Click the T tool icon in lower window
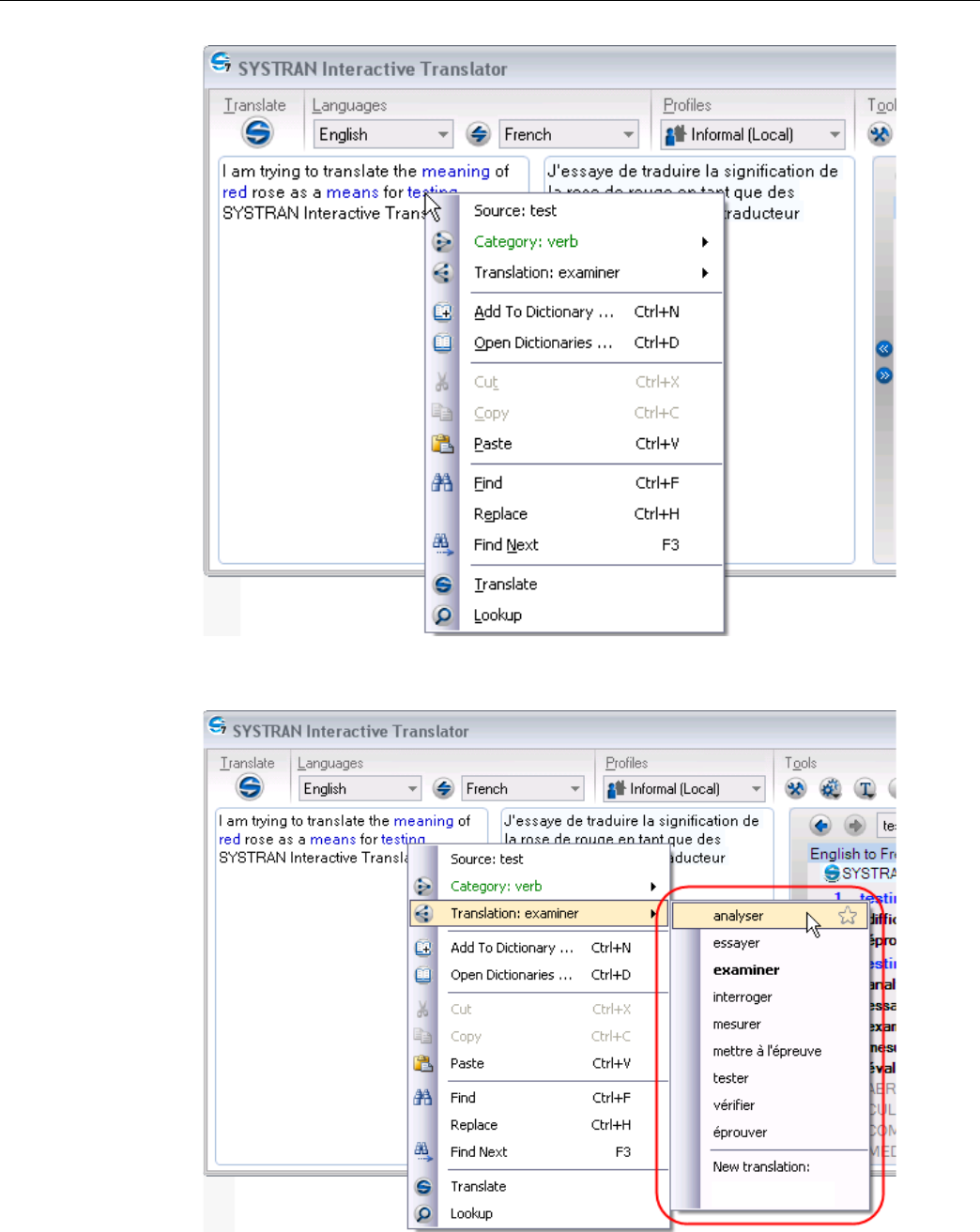This screenshot has width=980, height=1232. coord(865,788)
